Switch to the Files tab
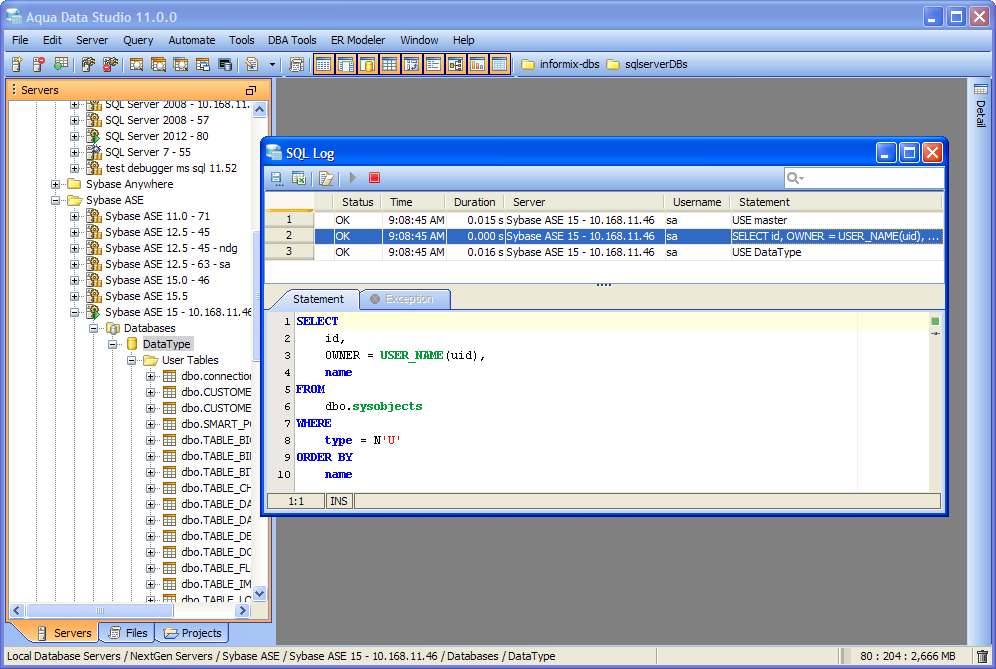Image resolution: width=996 pixels, height=669 pixels. (x=128, y=633)
